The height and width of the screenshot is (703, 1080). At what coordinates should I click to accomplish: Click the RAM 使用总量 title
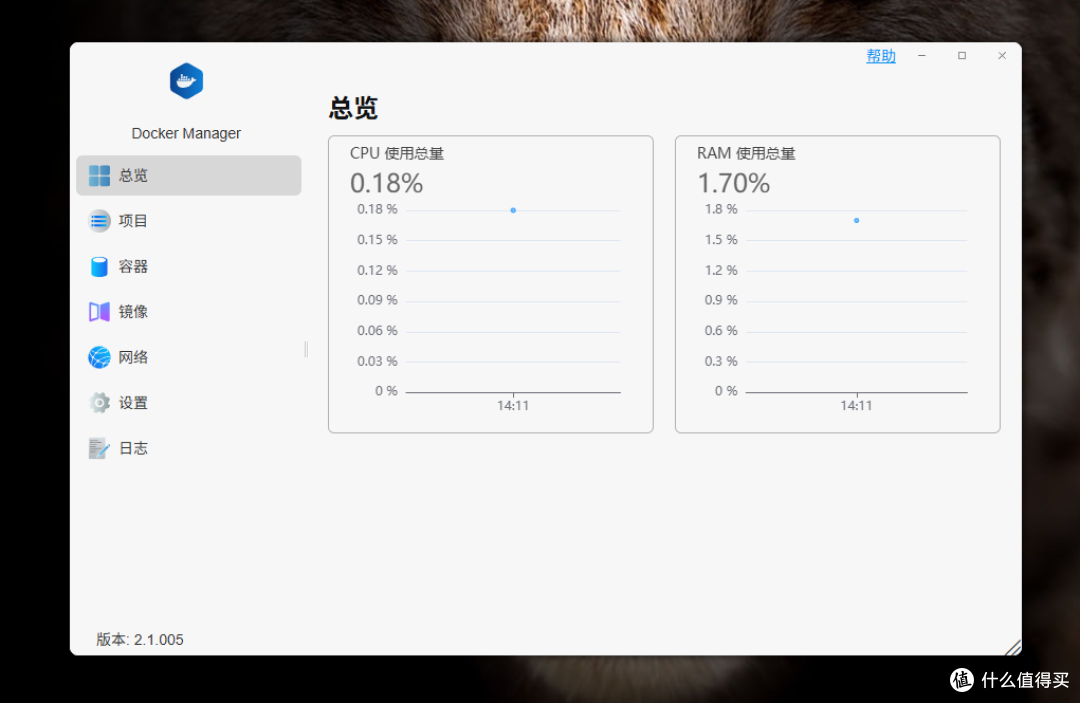pyautogui.click(x=746, y=154)
